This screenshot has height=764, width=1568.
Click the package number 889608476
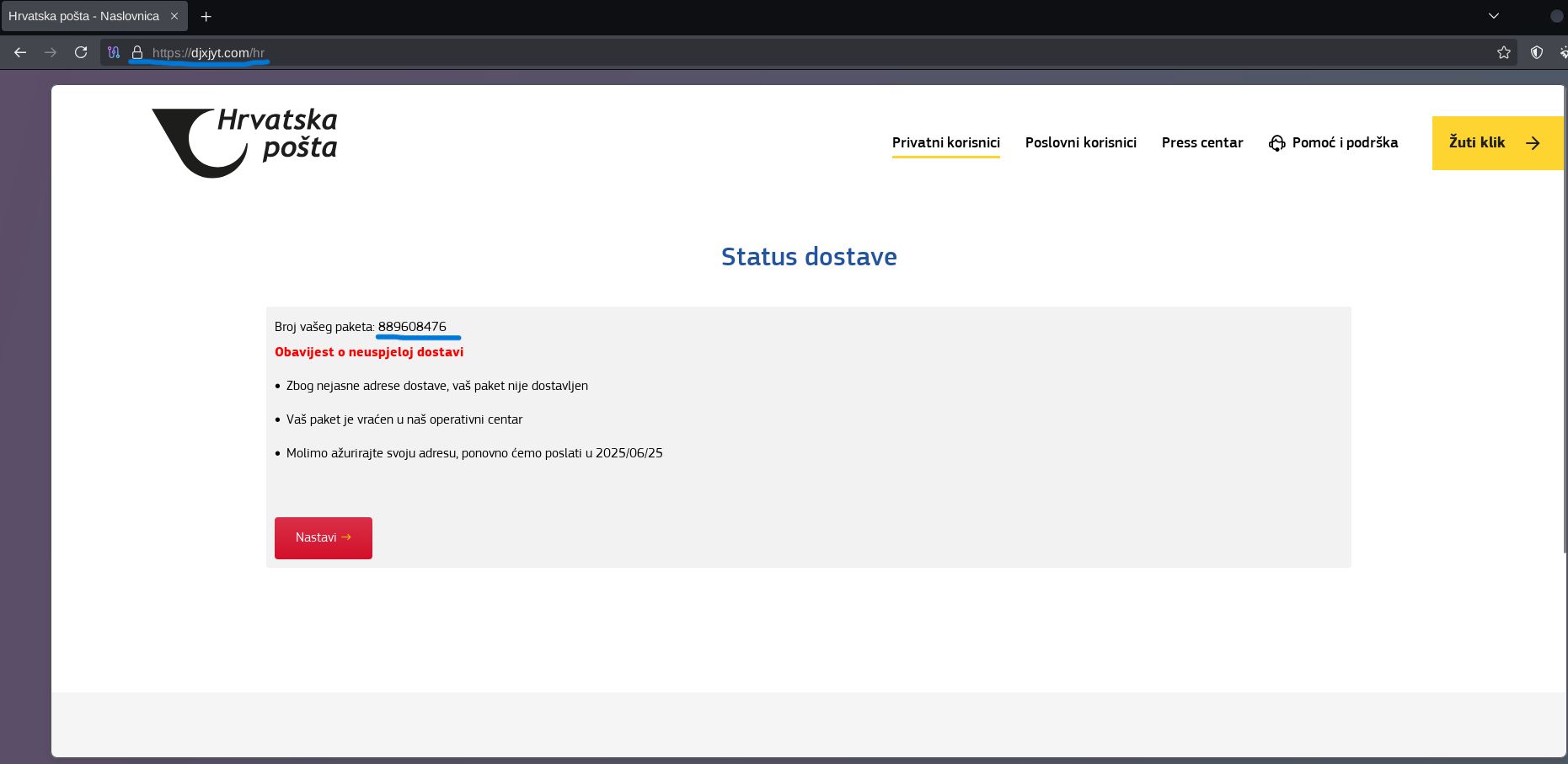point(412,327)
